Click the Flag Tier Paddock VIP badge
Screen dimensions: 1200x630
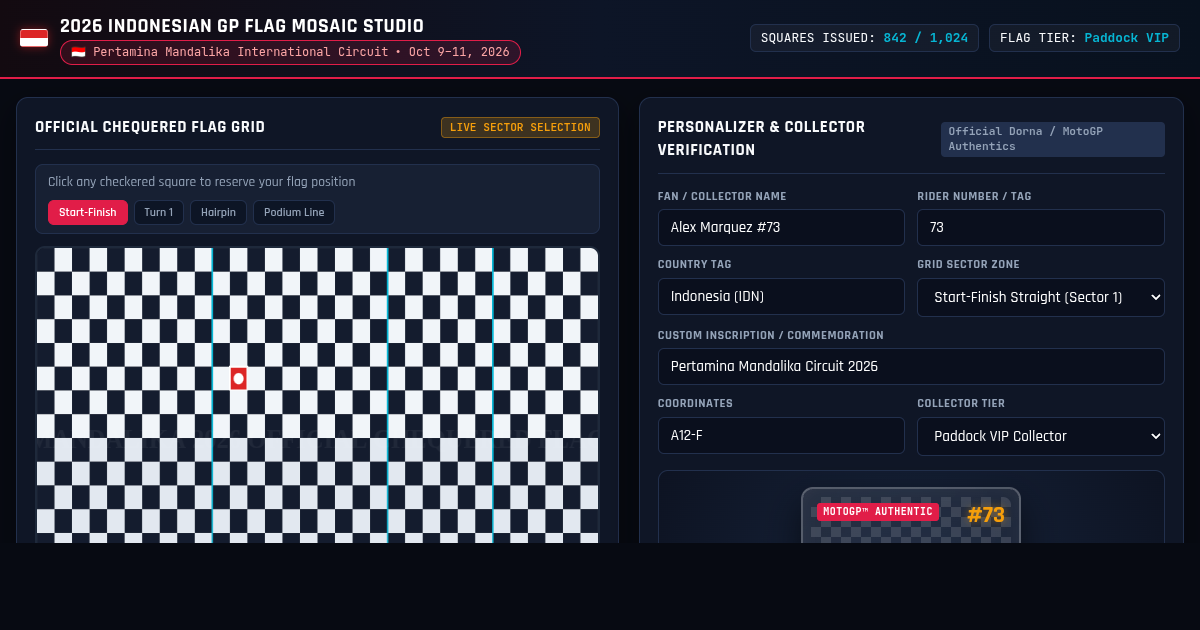(1084, 38)
